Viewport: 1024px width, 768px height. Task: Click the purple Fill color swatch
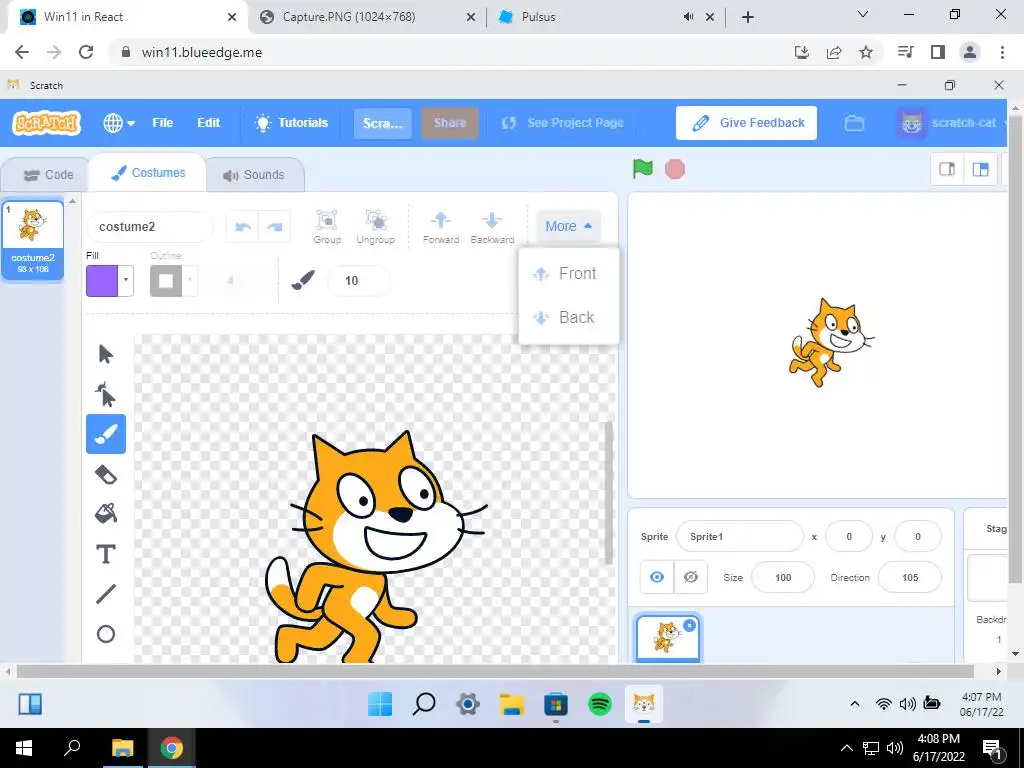102,281
